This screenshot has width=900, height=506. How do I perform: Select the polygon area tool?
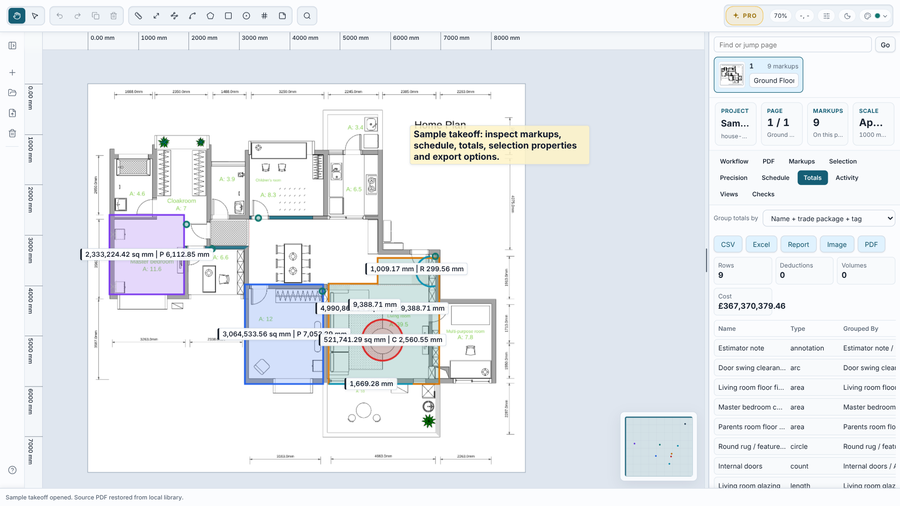(x=210, y=16)
